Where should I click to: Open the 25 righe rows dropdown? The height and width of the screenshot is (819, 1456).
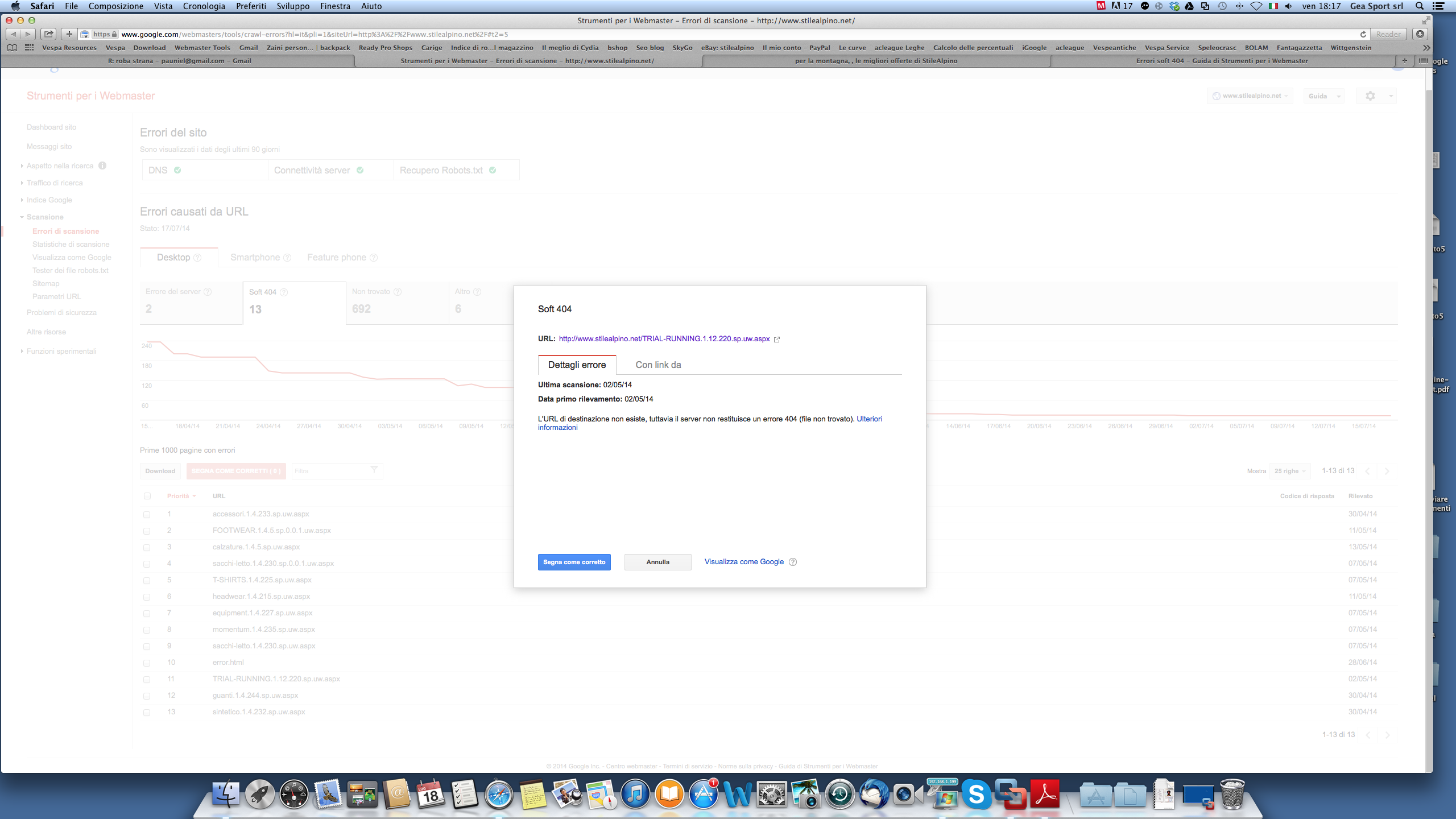(1290, 471)
